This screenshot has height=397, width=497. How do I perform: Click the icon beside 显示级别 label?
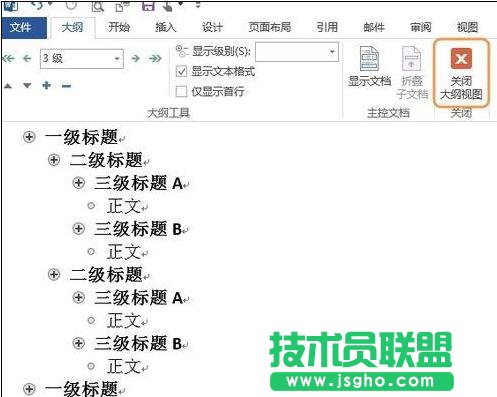point(182,51)
